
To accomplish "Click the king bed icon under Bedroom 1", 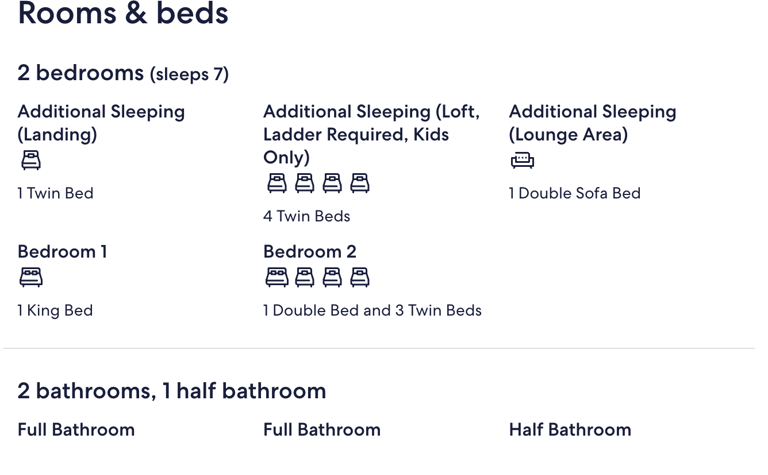I will click(x=31, y=277).
